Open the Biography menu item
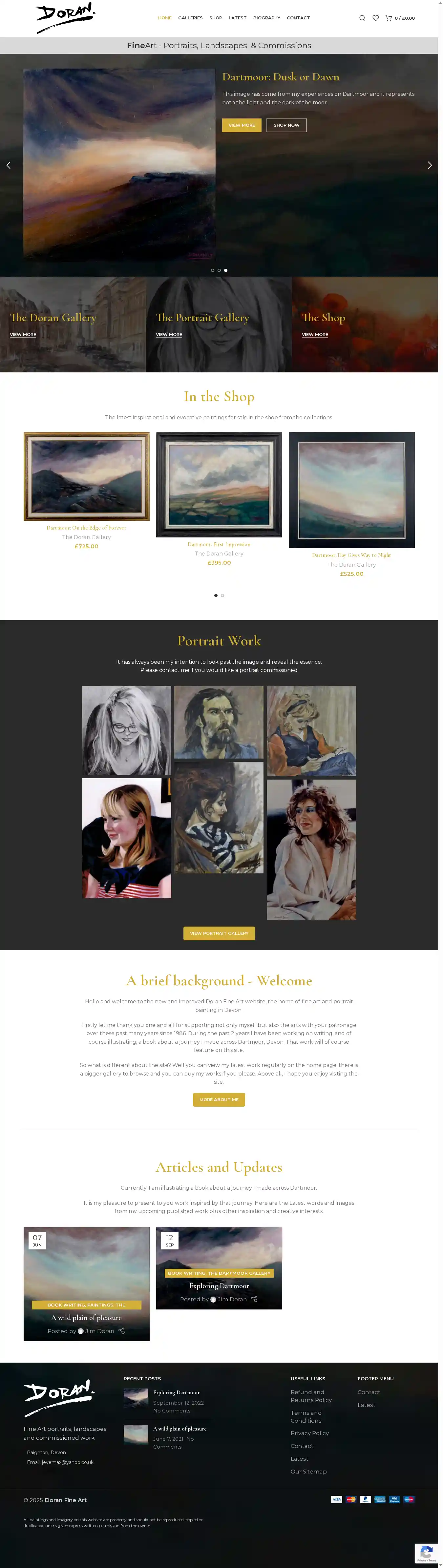Image resolution: width=443 pixels, height=1568 pixels. point(266,18)
